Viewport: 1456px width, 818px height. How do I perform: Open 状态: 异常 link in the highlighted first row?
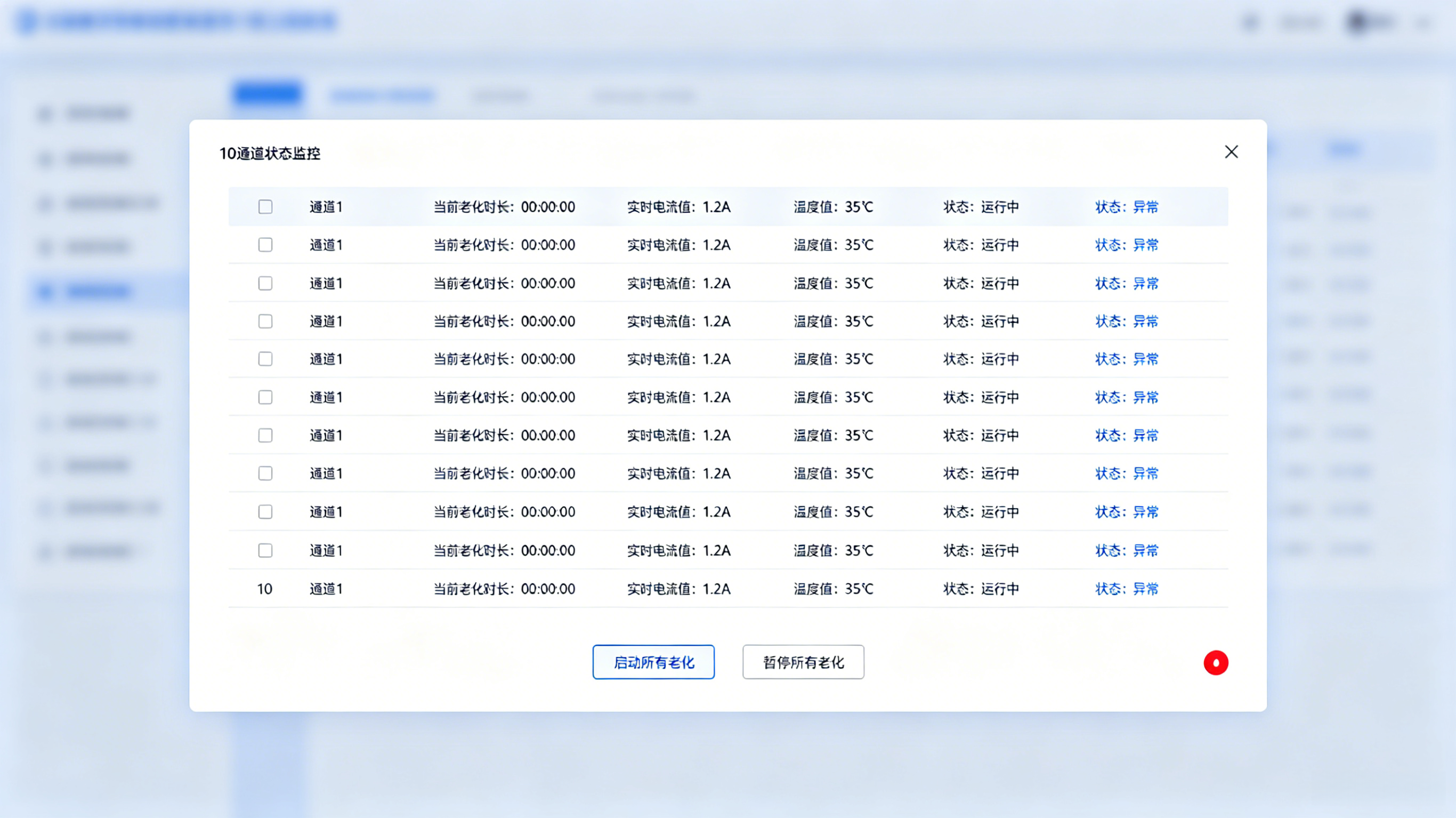(1127, 207)
